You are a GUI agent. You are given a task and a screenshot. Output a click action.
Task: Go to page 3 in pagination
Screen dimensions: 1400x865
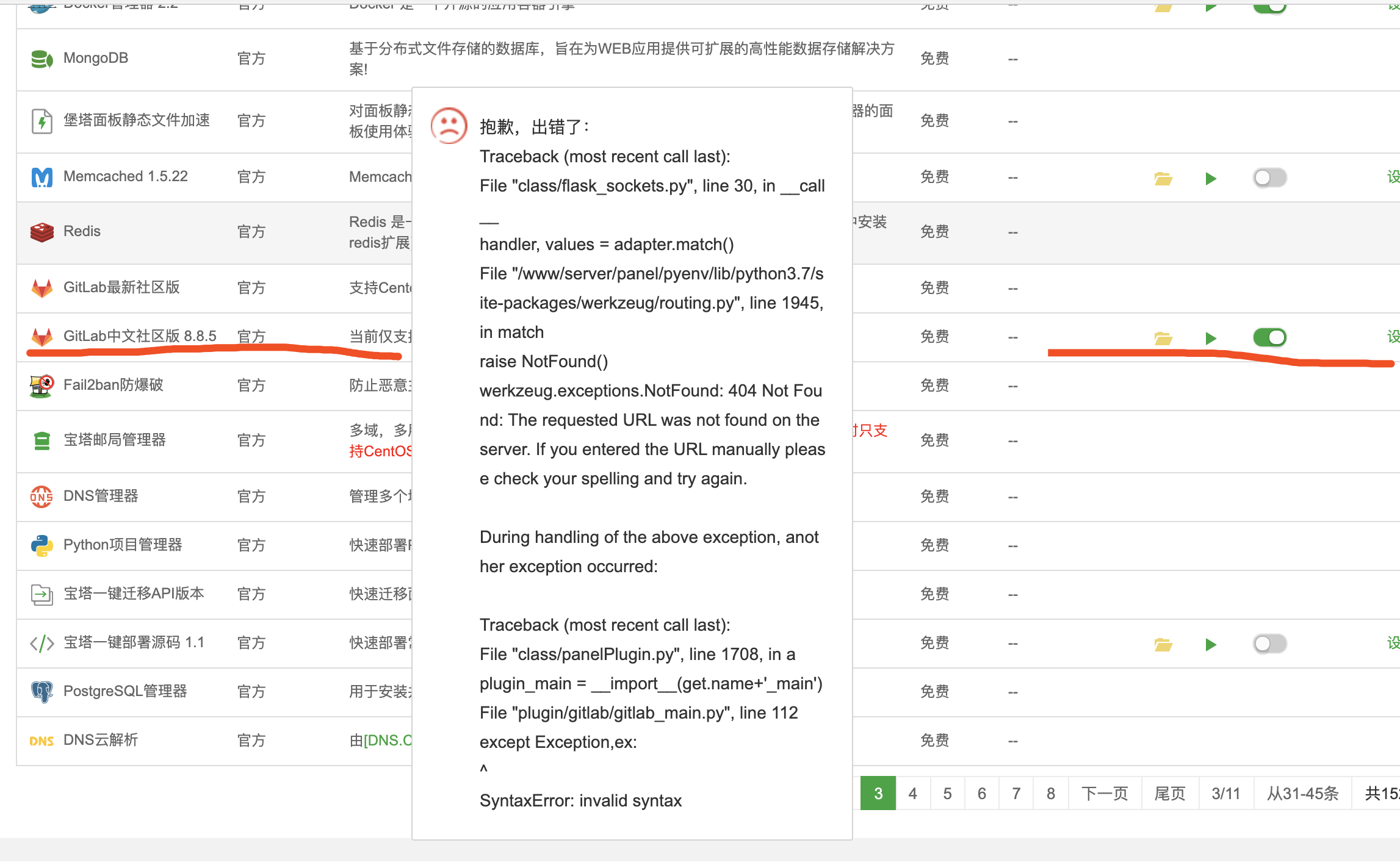(878, 793)
